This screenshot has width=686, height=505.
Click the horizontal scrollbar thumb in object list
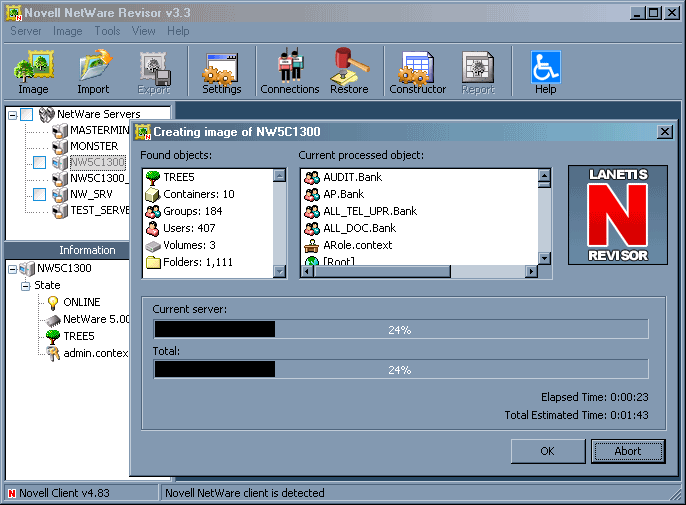[382, 272]
